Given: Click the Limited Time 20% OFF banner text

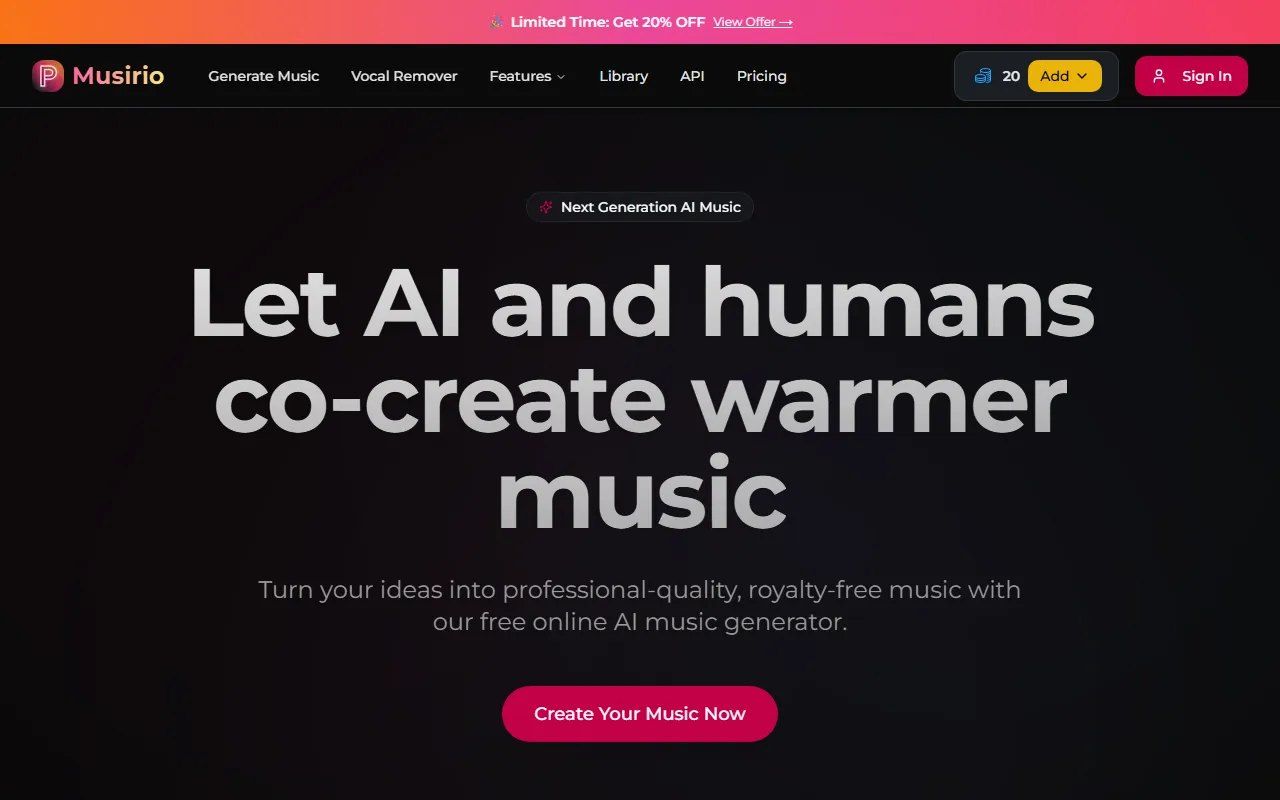Looking at the screenshot, I should pyautogui.click(x=608, y=22).
